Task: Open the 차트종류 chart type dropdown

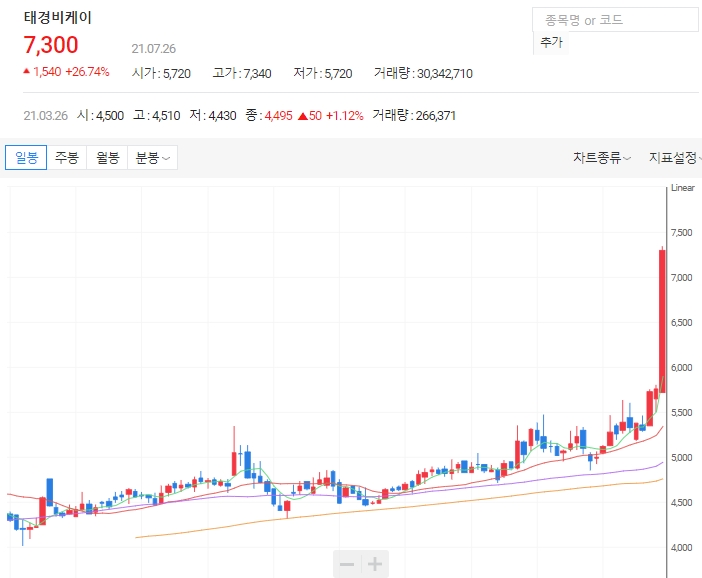Action: pyautogui.click(x=602, y=158)
